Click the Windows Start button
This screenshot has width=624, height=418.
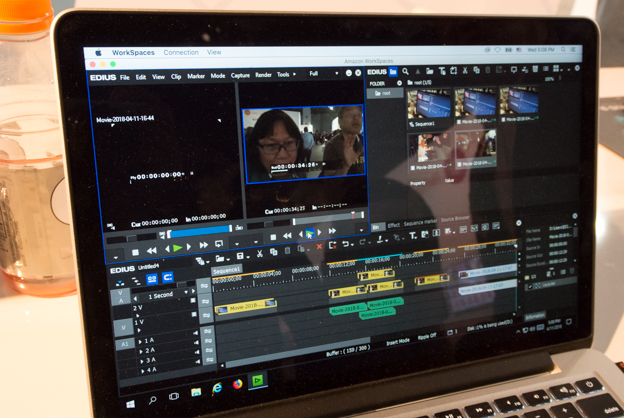click(132, 404)
